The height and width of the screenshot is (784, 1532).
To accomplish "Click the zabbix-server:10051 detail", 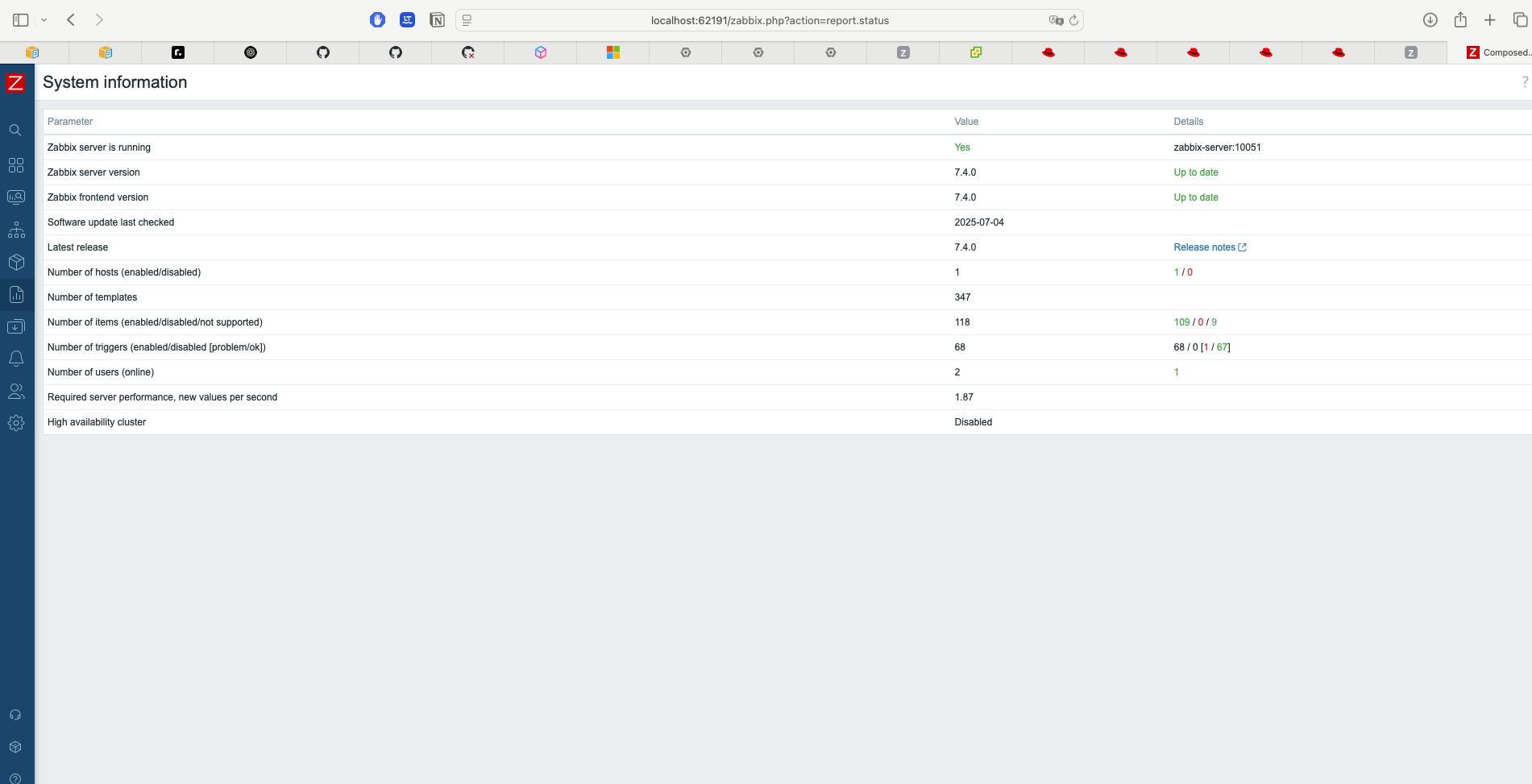I will tap(1217, 147).
